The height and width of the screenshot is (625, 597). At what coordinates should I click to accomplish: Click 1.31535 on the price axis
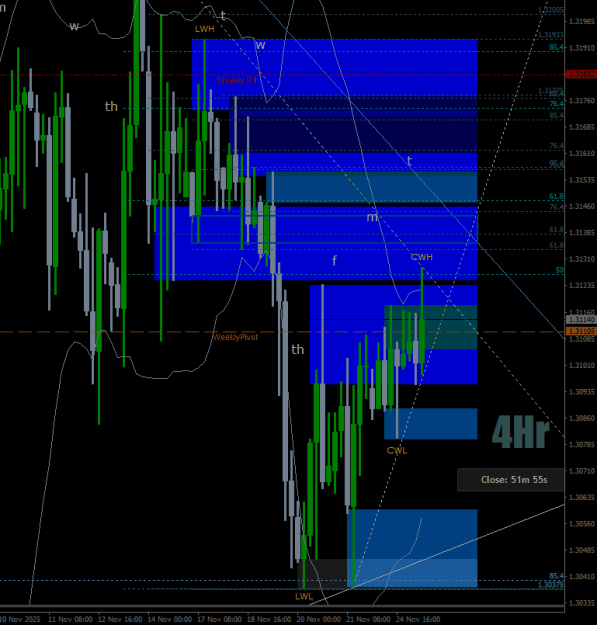(x=582, y=180)
